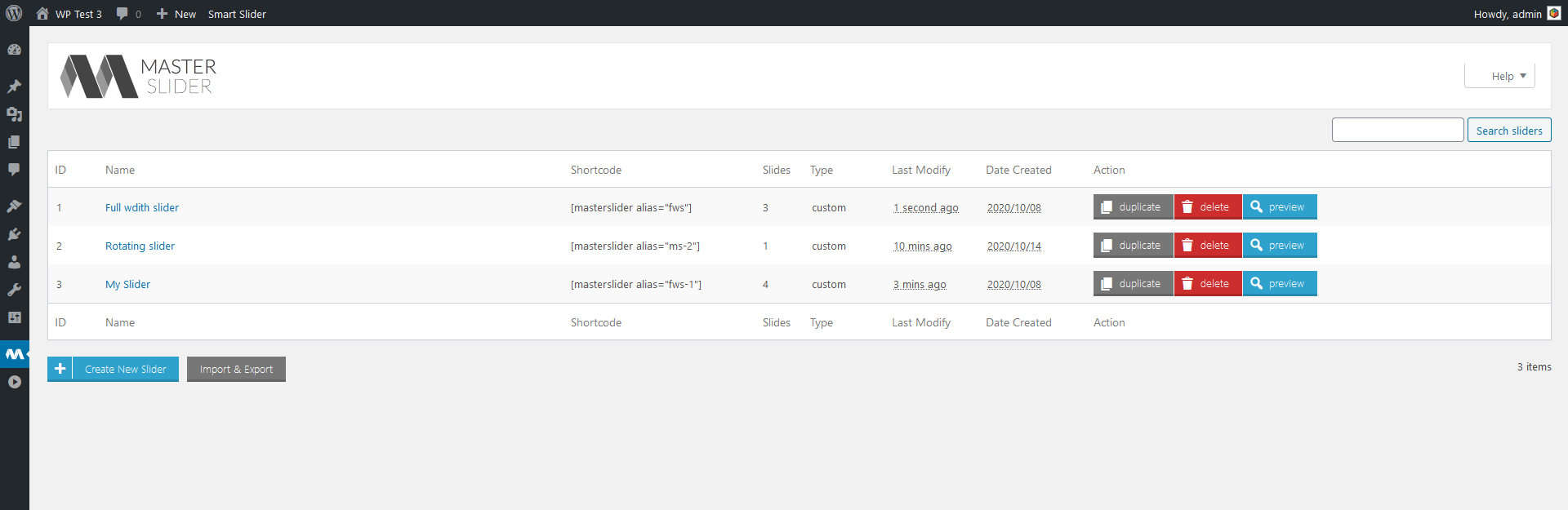Viewport: 1568px width, 510px height.
Task: Click the Search sliders button
Action: 1509,131
